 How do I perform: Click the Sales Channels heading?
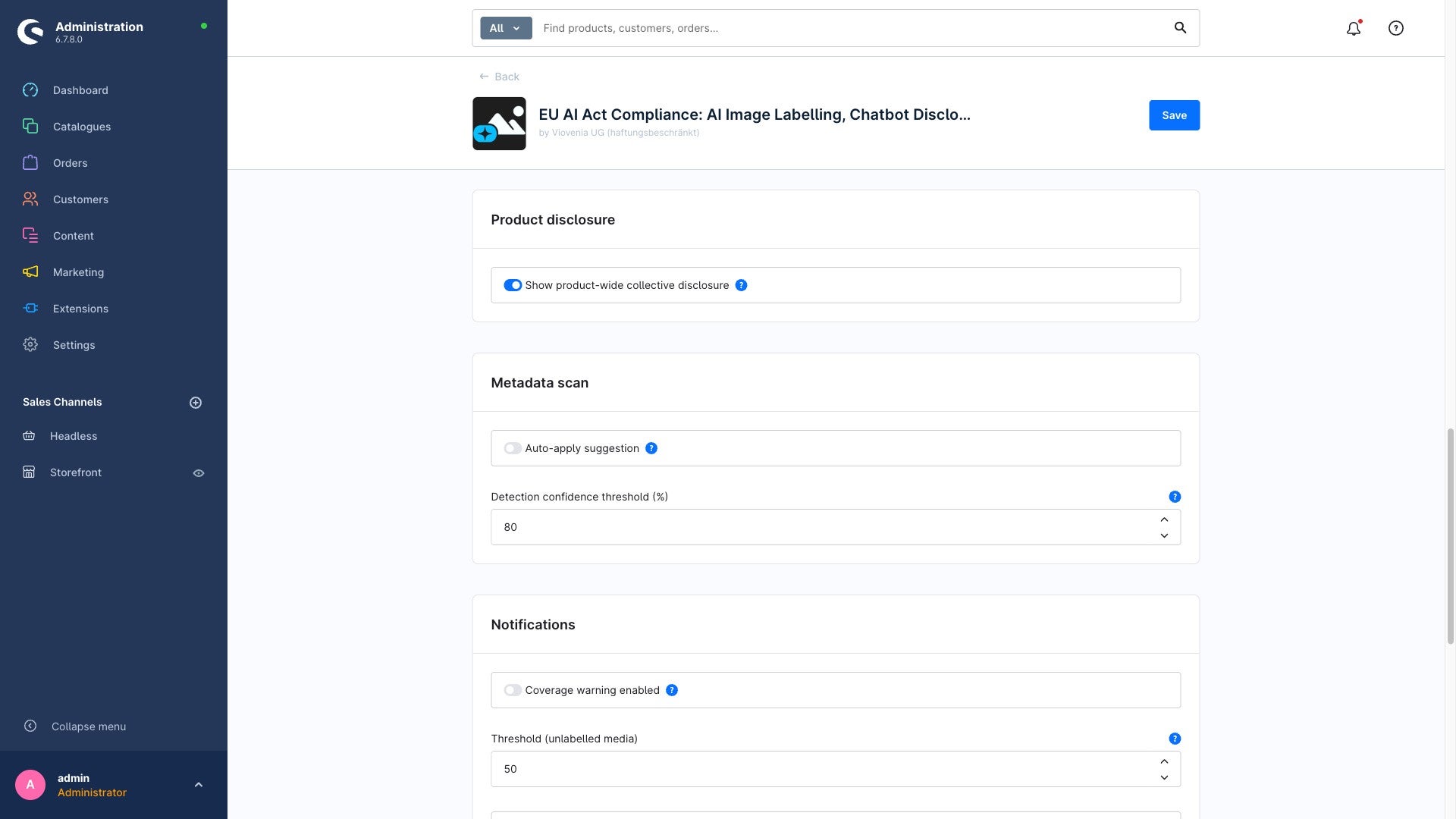[x=62, y=402]
